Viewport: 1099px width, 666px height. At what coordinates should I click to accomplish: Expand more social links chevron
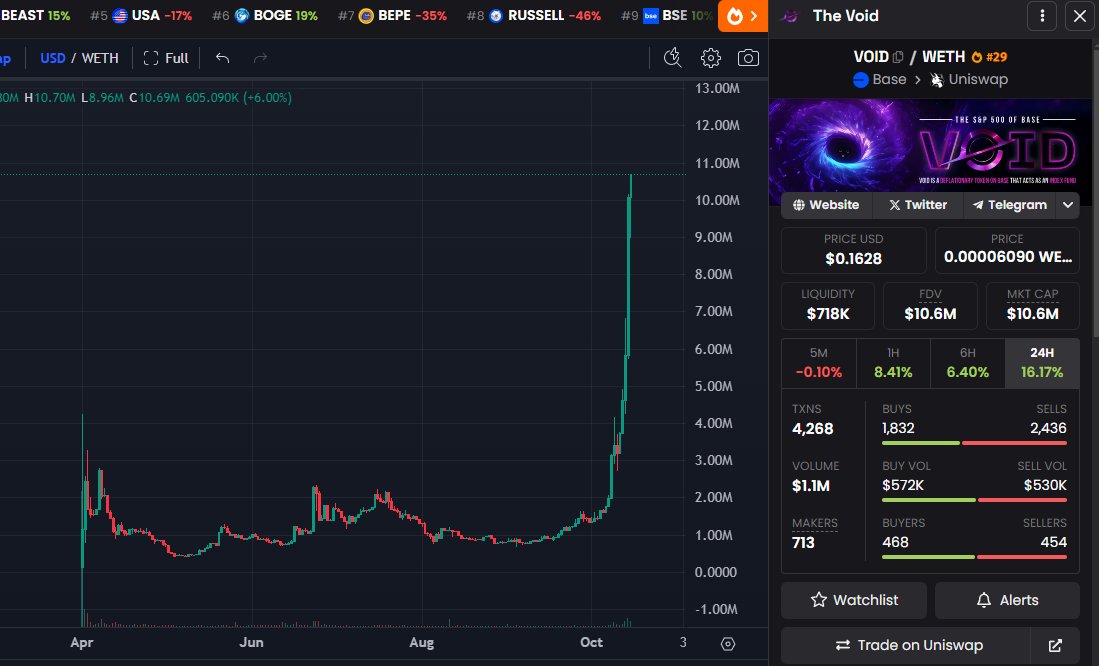coord(1067,205)
